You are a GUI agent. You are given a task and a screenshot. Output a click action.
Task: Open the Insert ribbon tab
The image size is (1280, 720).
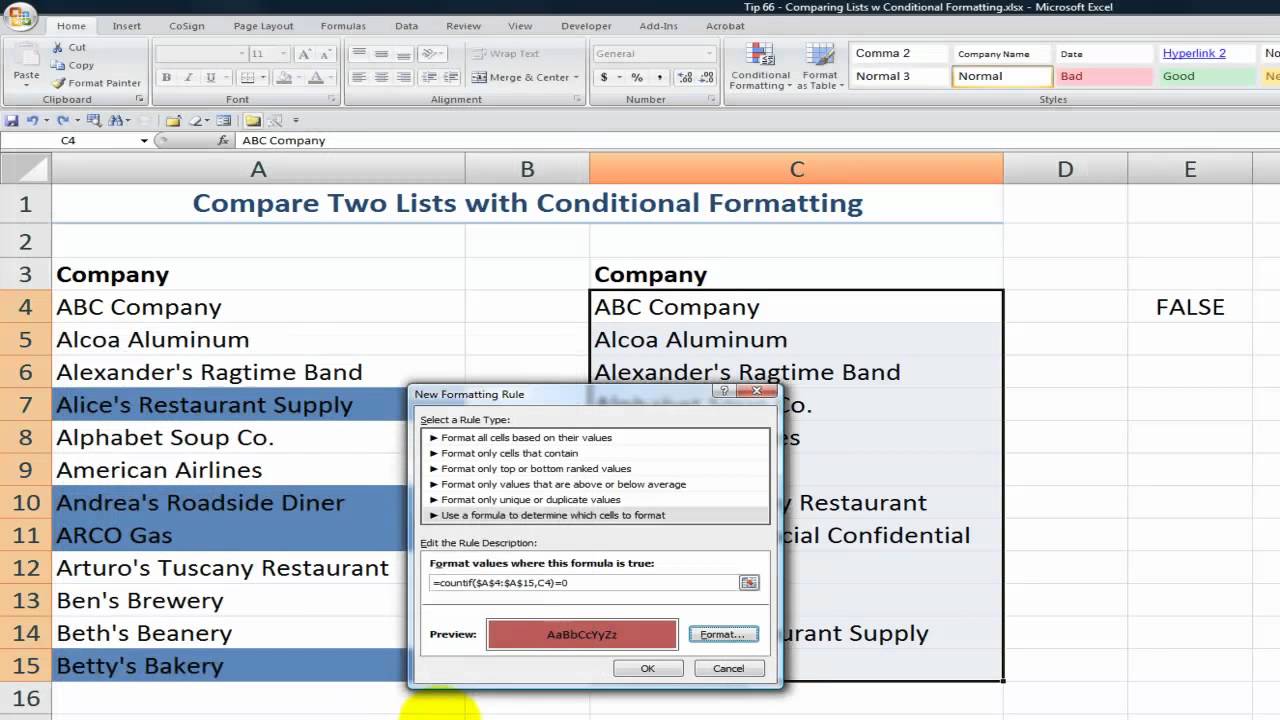[127, 26]
